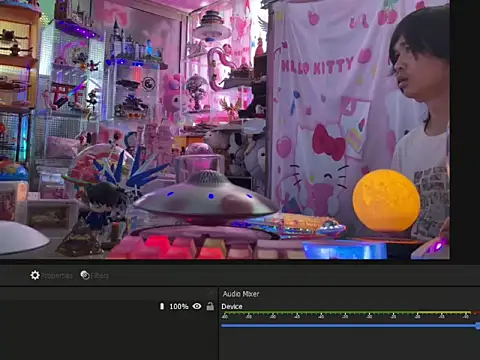Open source Properties via the gear icon
Image resolution: width=480 pixels, height=360 pixels.
tap(35, 275)
